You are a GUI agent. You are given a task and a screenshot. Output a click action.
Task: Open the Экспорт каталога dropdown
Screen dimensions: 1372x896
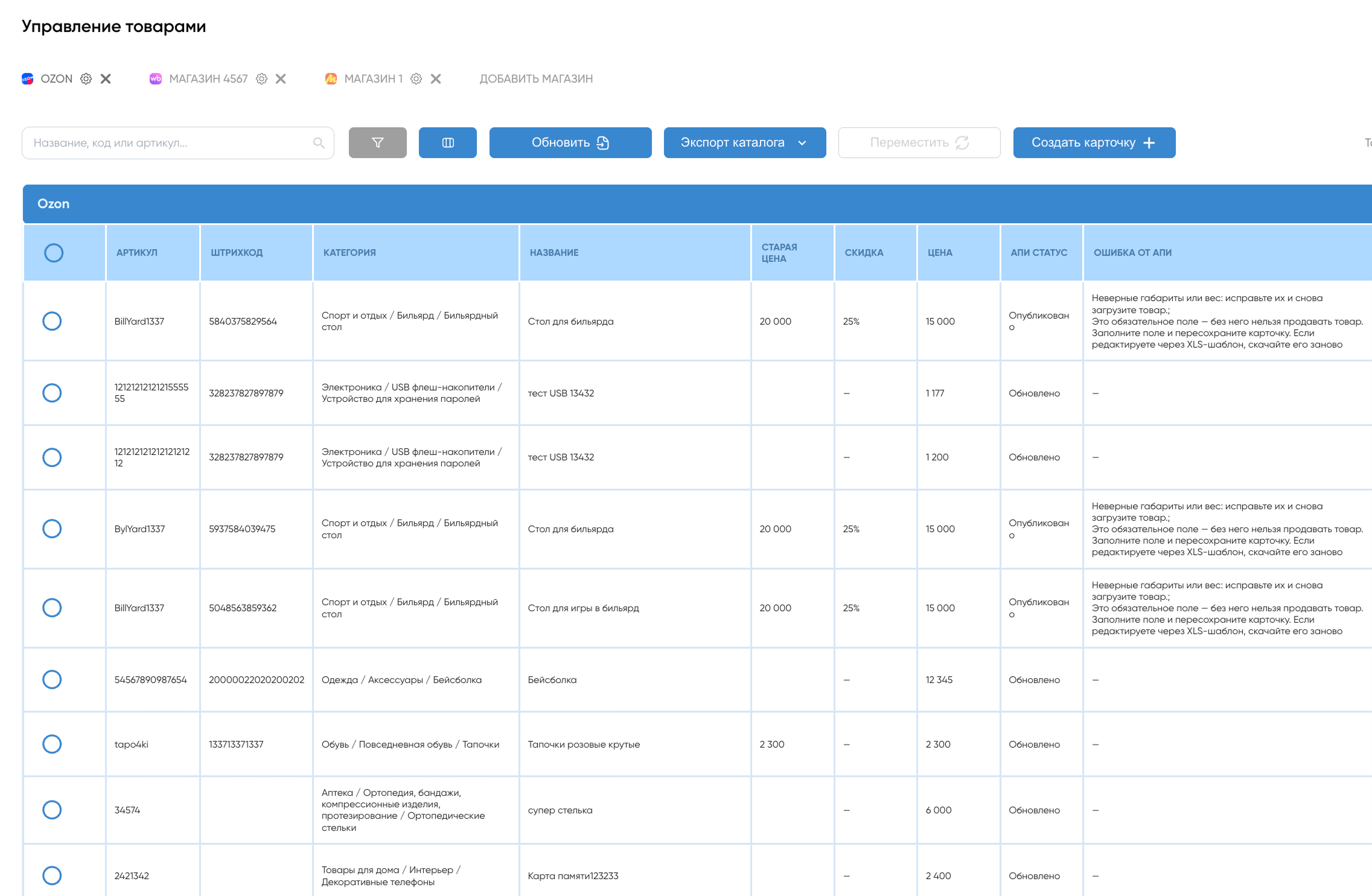pos(745,143)
